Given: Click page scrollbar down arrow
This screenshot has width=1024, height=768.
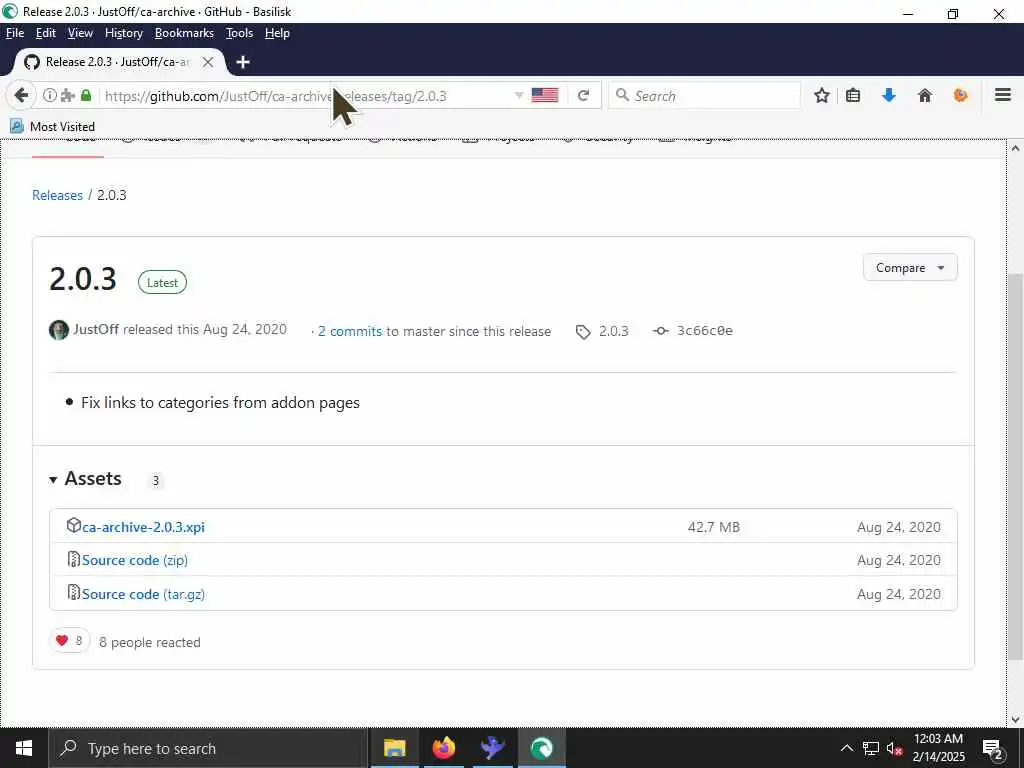Looking at the screenshot, I should coord(1015,720).
